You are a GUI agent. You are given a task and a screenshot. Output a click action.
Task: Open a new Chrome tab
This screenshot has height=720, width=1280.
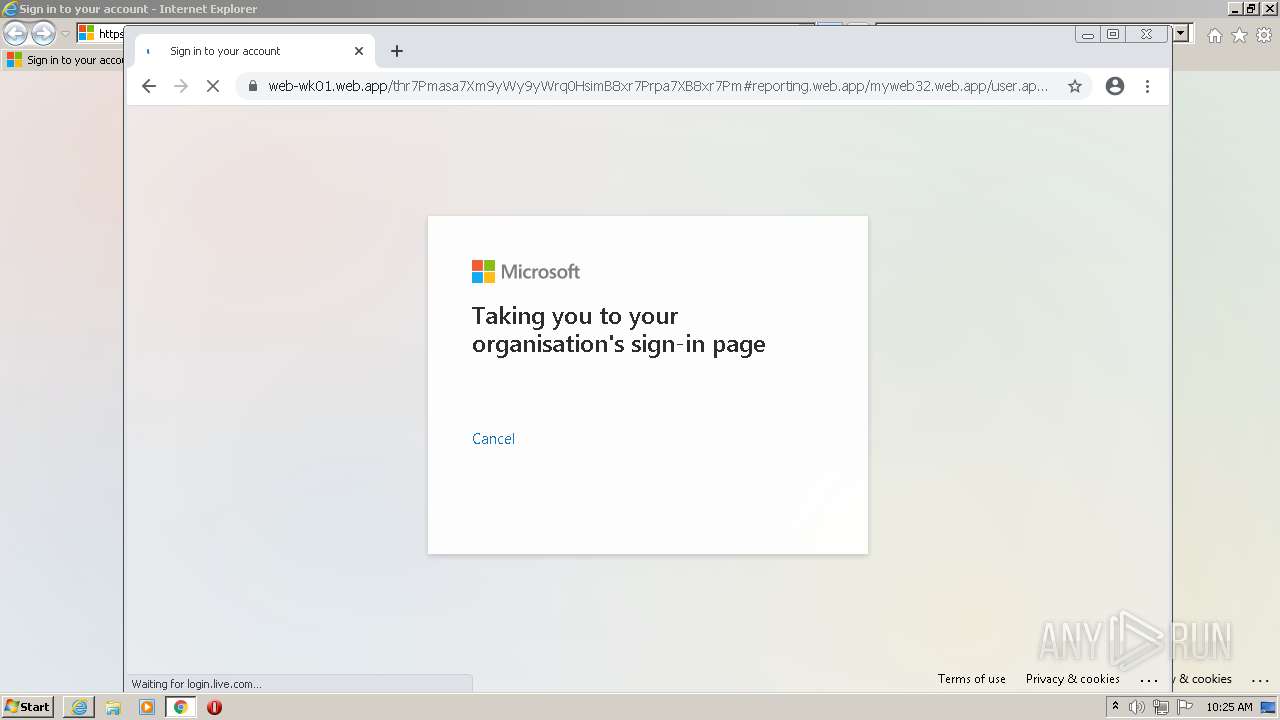(x=397, y=51)
